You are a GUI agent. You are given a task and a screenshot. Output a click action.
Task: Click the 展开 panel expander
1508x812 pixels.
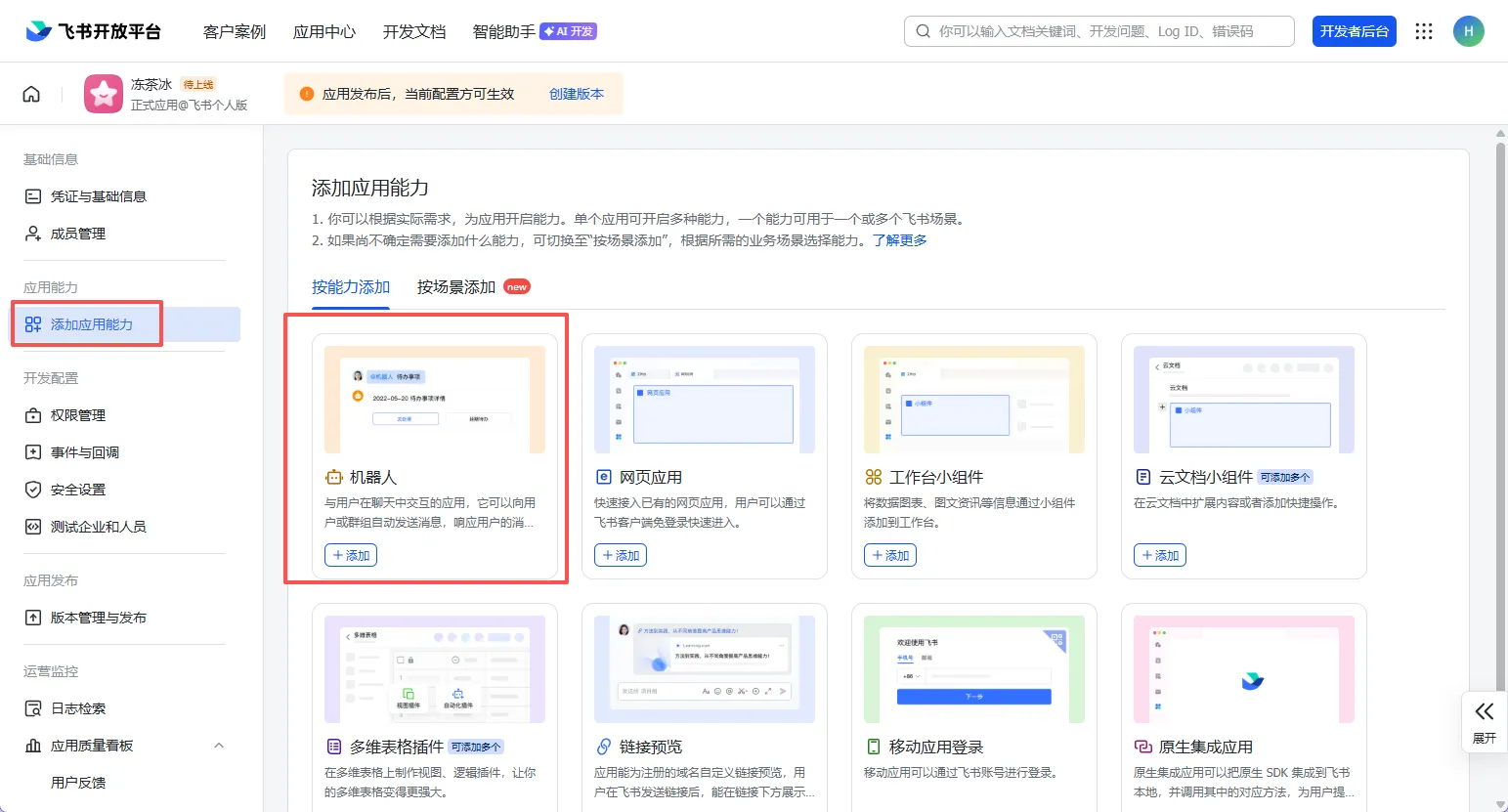(1484, 721)
